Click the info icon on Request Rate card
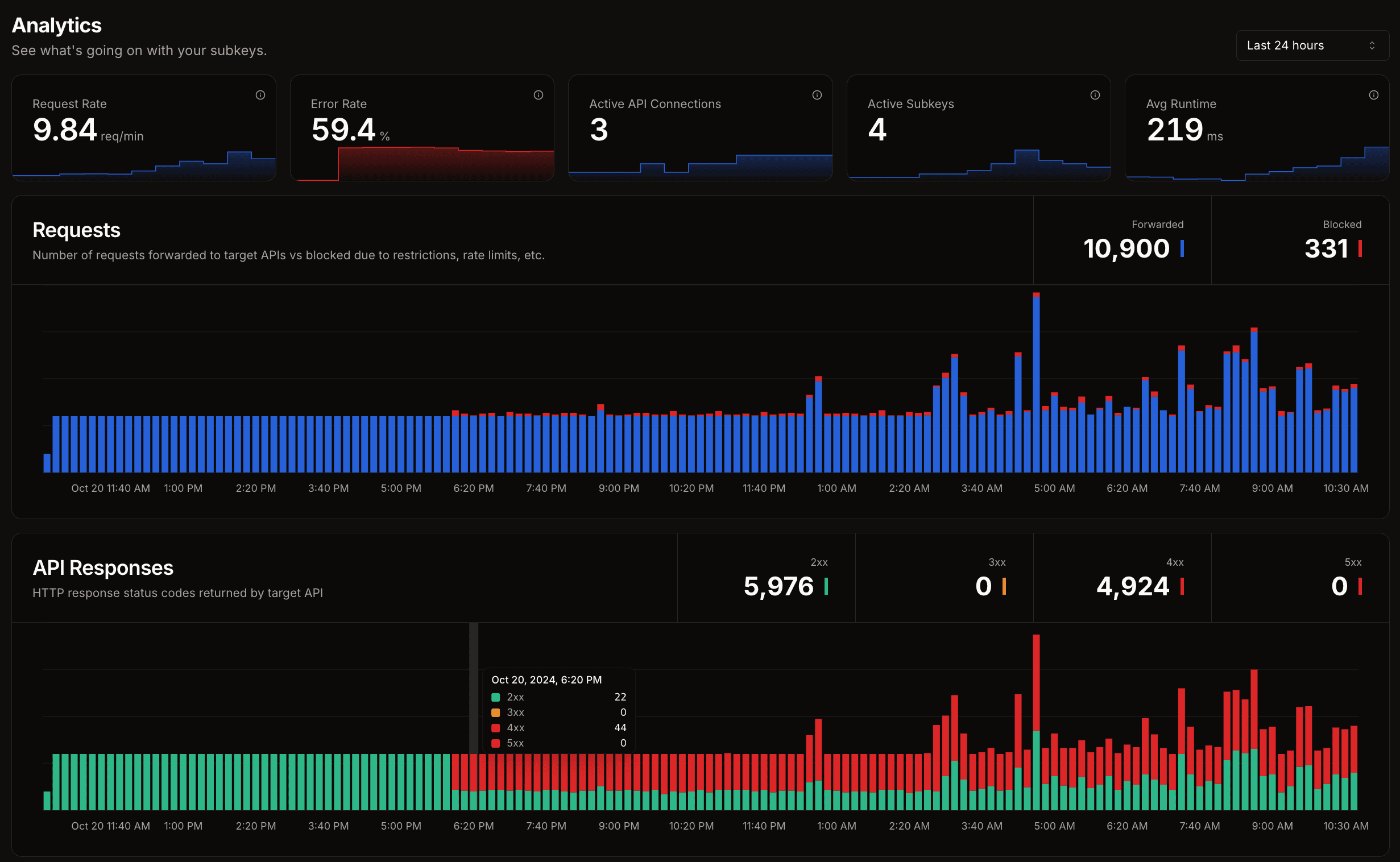The width and height of the screenshot is (1400, 862). click(x=260, y=95)
